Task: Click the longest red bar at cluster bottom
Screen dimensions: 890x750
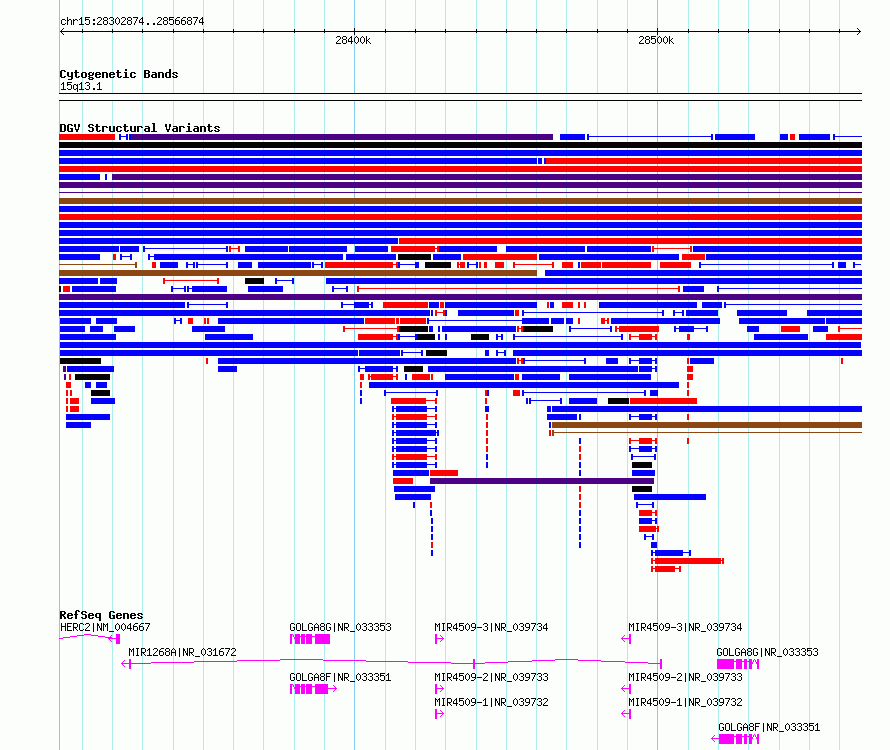Action: [x=688, y=561]
